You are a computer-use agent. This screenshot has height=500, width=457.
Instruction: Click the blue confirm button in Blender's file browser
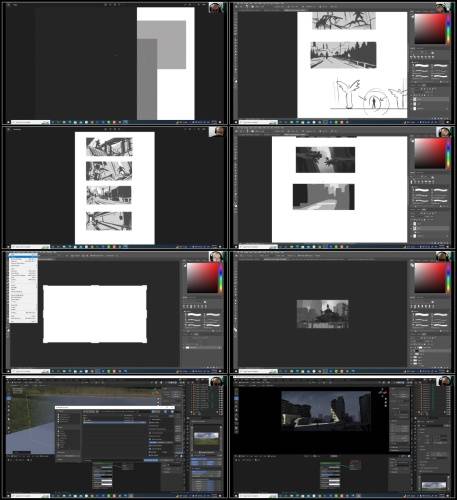point(152,460)
